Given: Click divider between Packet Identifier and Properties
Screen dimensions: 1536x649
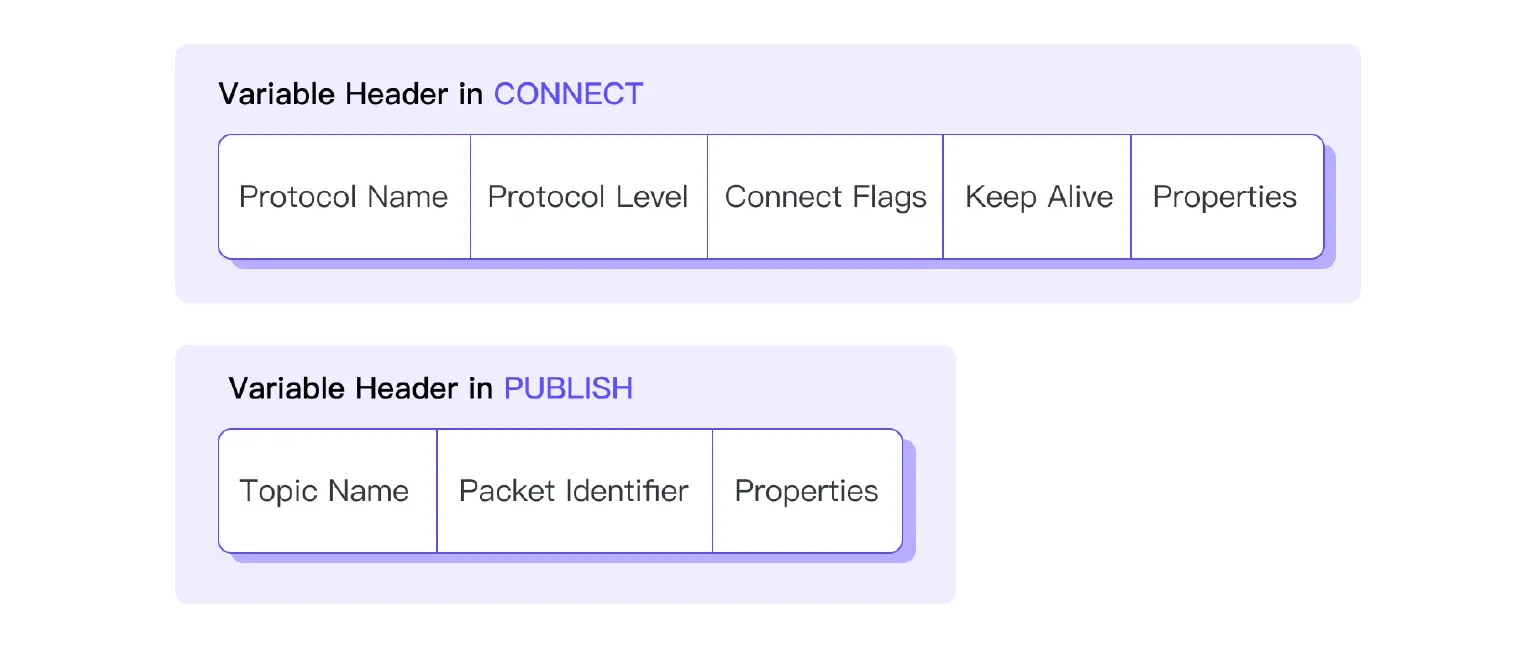Looking at the screenshot, I should 713,491.
